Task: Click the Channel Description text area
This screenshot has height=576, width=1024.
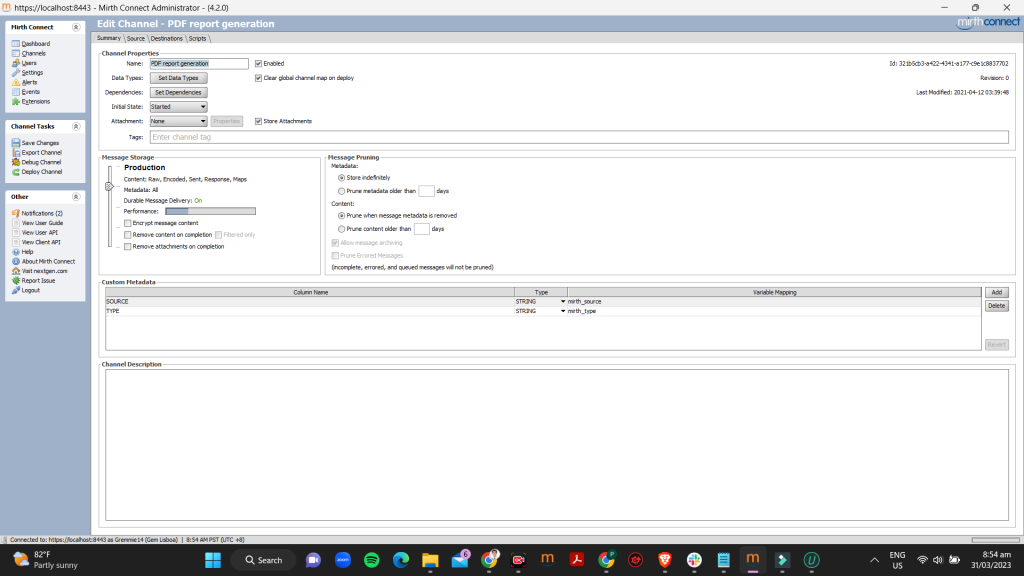Action: pyautogui.click(x=557, y=445)
